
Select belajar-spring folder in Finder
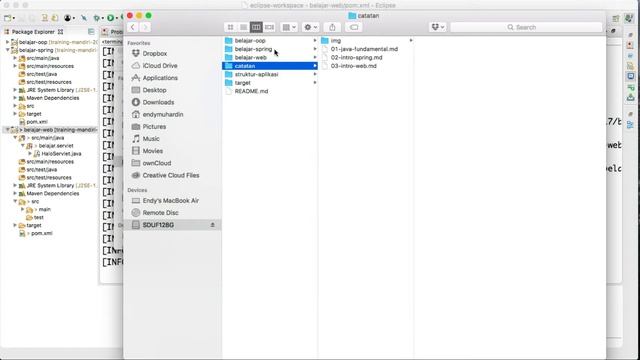270,49
